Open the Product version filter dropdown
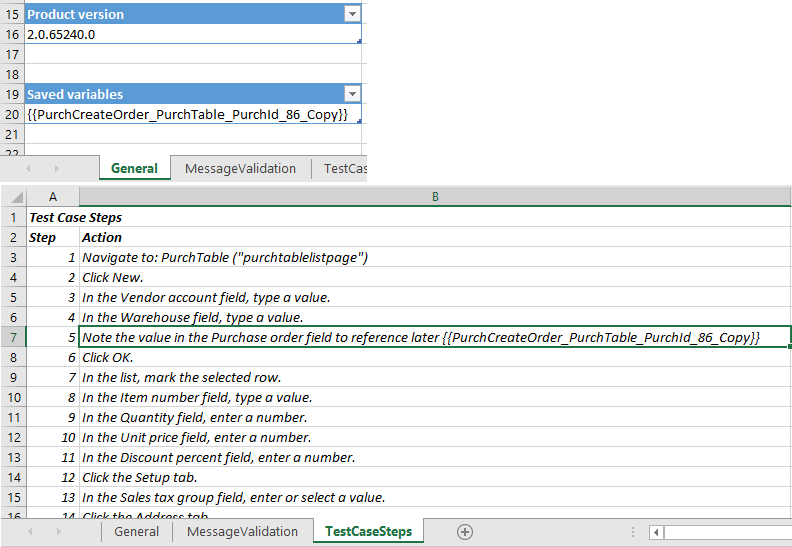 351,14
